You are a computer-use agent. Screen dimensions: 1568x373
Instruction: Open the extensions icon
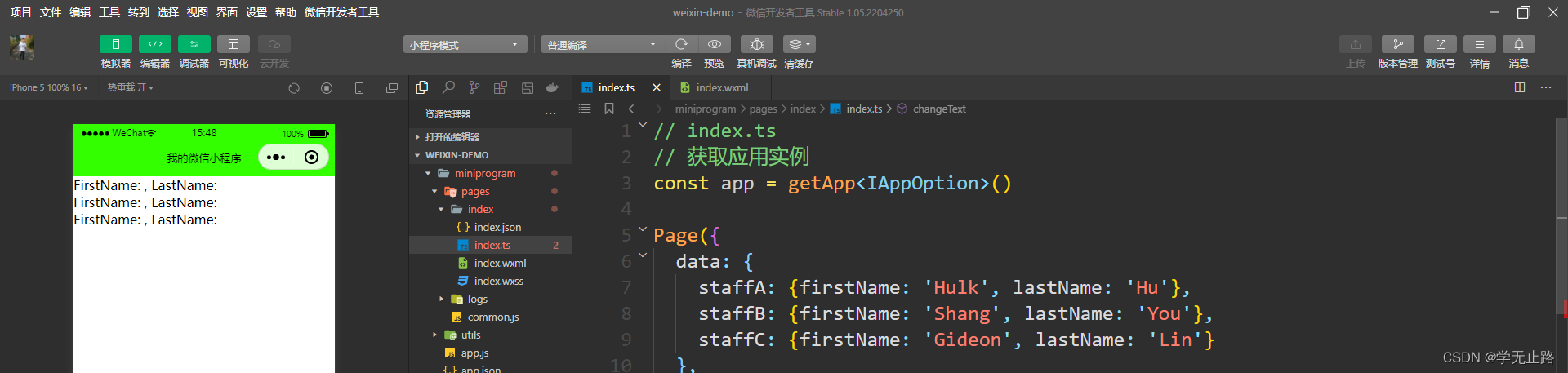click(501, 87)
